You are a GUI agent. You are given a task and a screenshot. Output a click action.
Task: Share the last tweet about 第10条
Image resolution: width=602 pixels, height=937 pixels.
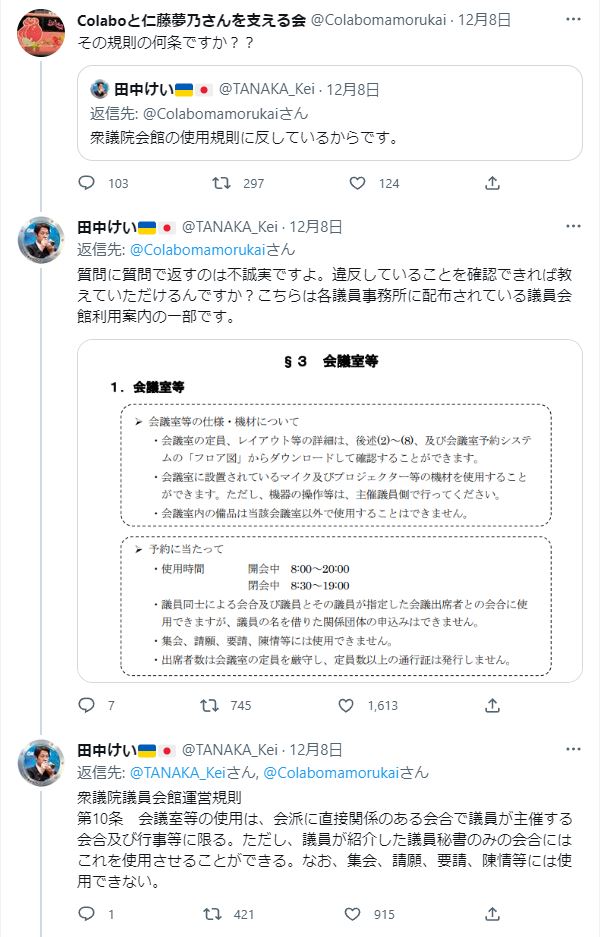click(x=492, y=914)
